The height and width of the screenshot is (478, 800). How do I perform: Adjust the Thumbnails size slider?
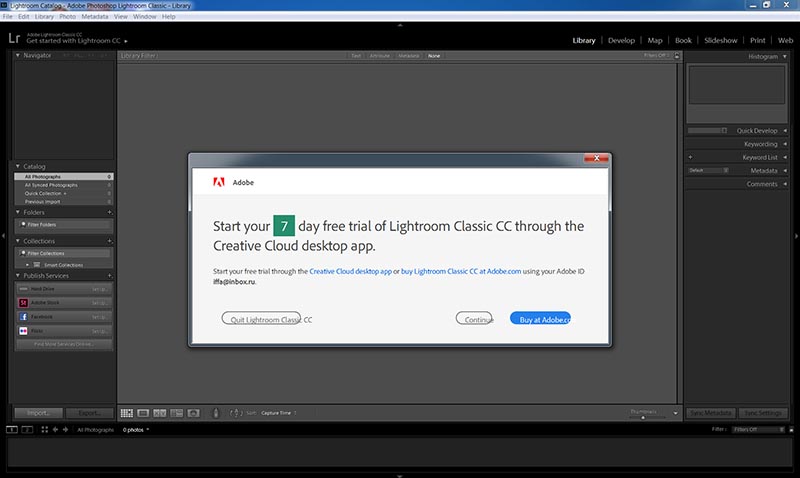(x=643, y=417)
